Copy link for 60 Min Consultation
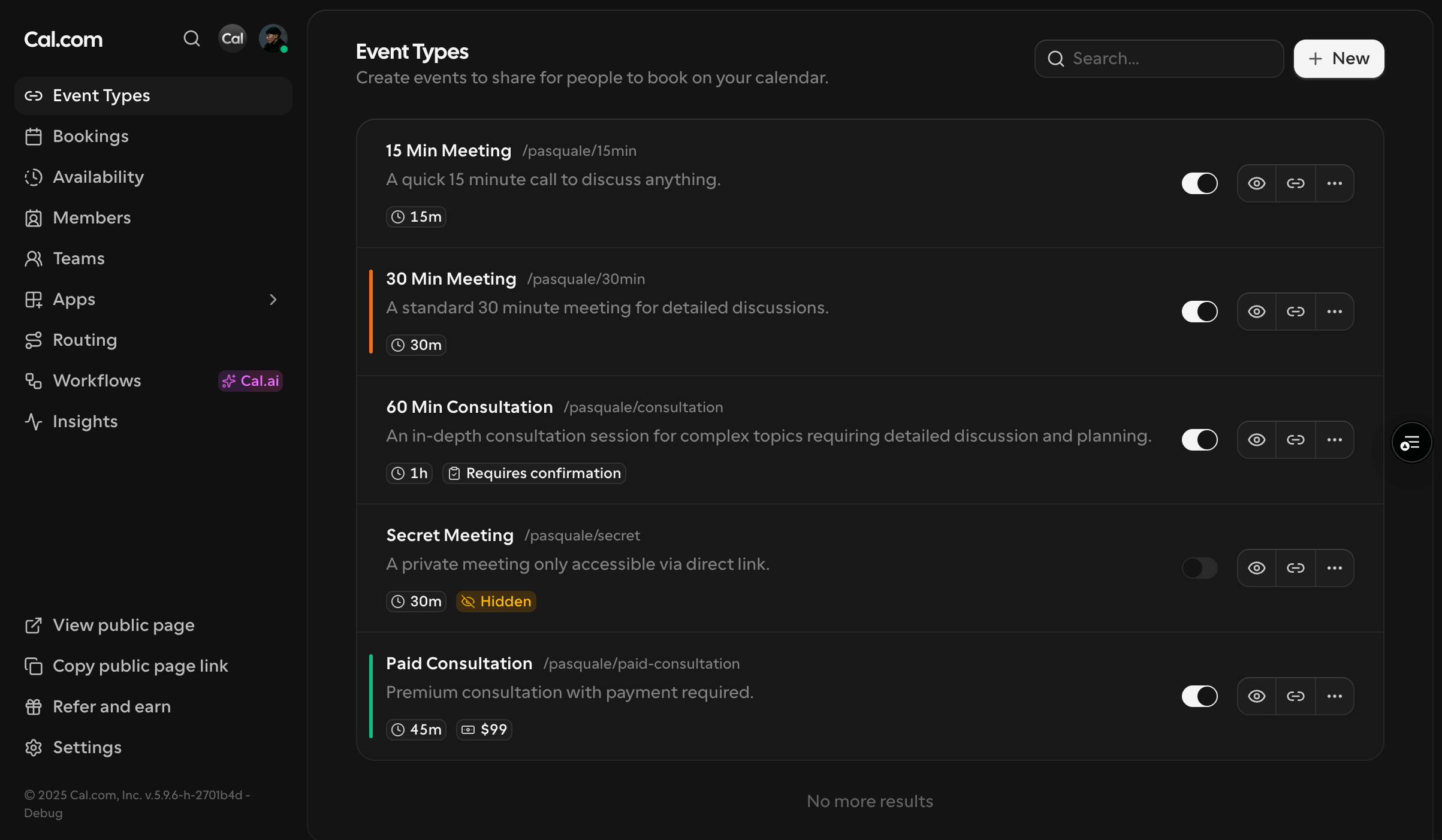1442x840 pixels. tap(1296, 440)
